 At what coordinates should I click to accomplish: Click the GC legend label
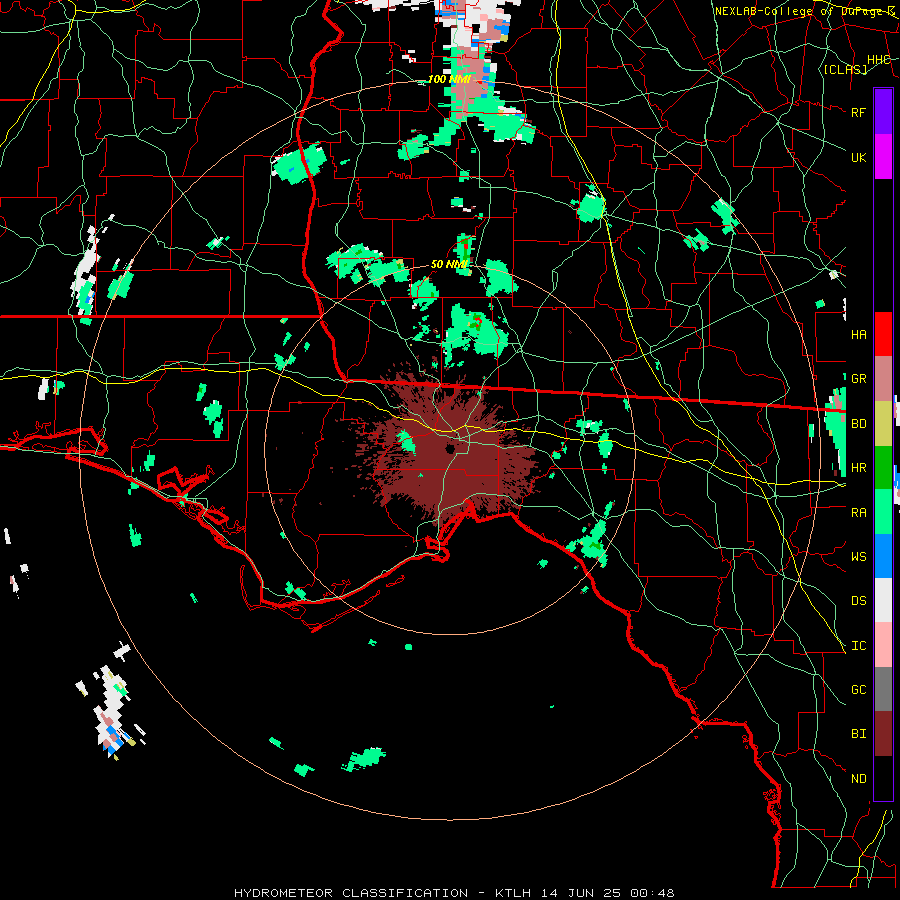tap(858, 690)
